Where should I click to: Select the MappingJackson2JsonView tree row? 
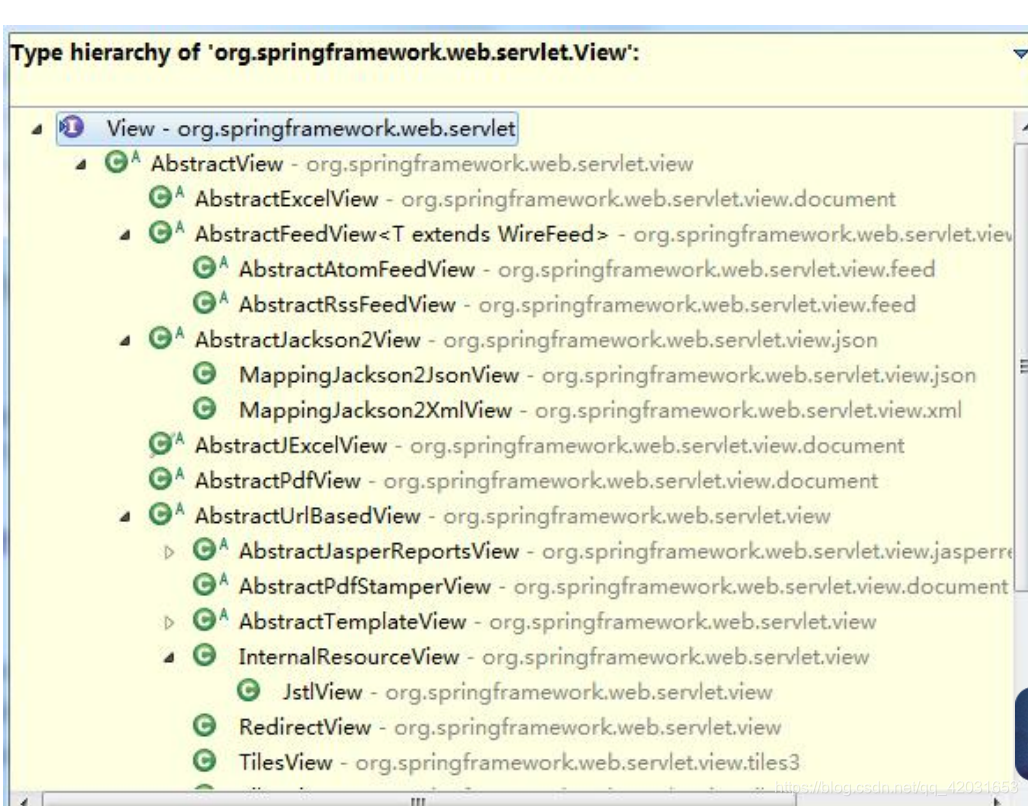[584, 374]
